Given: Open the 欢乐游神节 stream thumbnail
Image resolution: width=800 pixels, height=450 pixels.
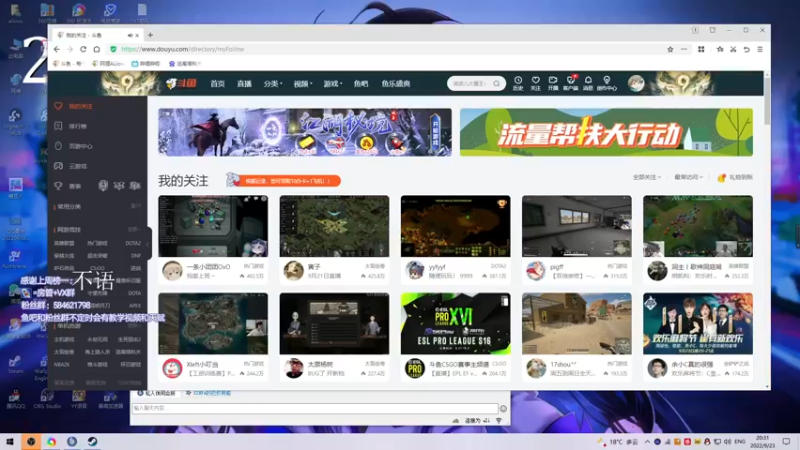Looking at the screenshot, I should 698,323.
